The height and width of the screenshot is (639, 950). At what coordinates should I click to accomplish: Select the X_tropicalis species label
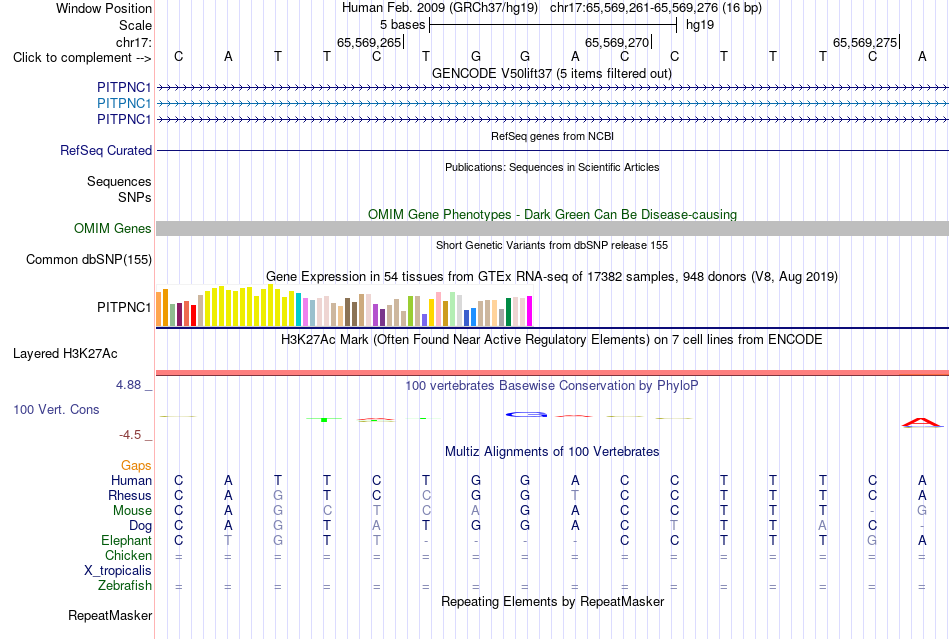(118, 571)
